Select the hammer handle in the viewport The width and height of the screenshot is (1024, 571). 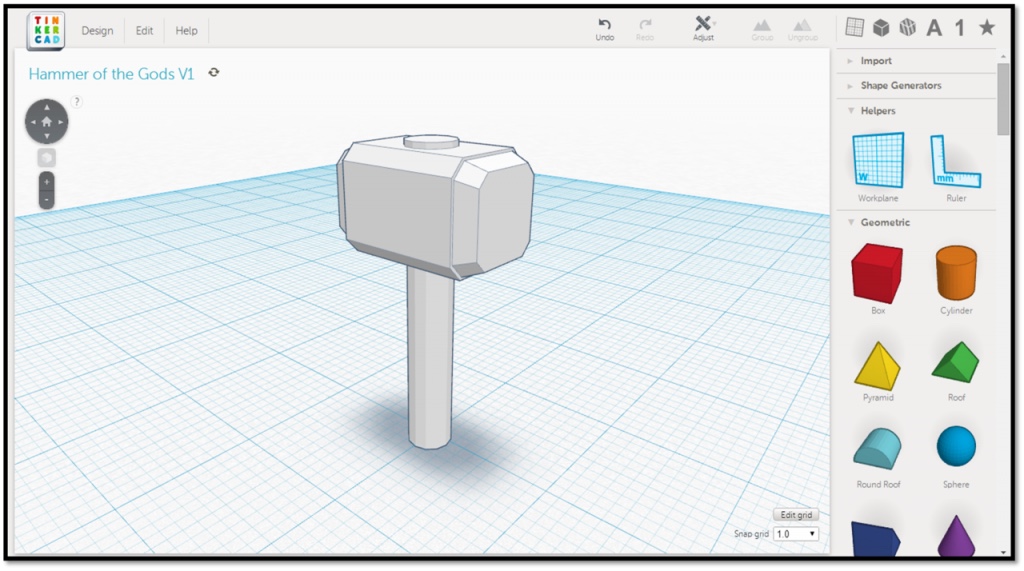[x=430, y=356]
